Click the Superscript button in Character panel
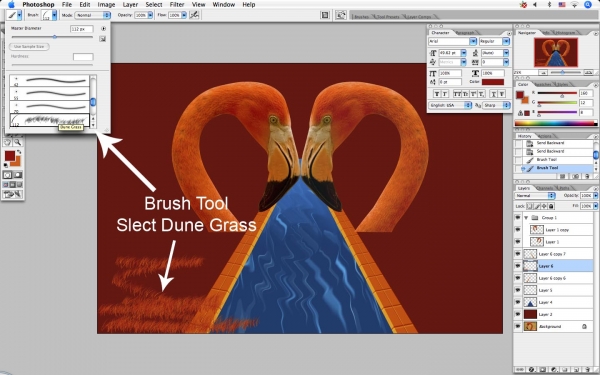The width and height of the screenshot is (600, 375). tap(473, 93)
